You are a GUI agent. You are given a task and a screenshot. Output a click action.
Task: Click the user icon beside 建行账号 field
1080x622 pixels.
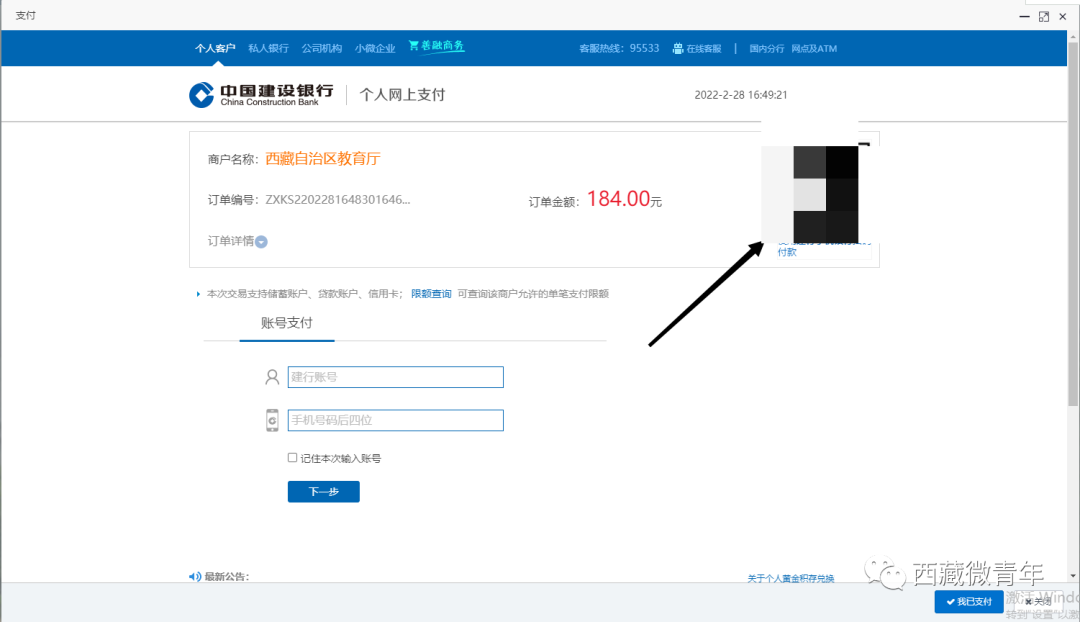[271, 377]
